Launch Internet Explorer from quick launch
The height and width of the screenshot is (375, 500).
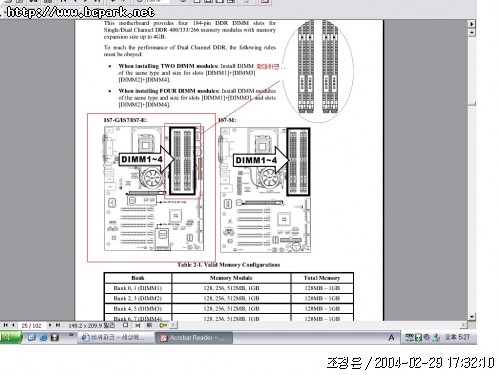(x=43, y=337)
